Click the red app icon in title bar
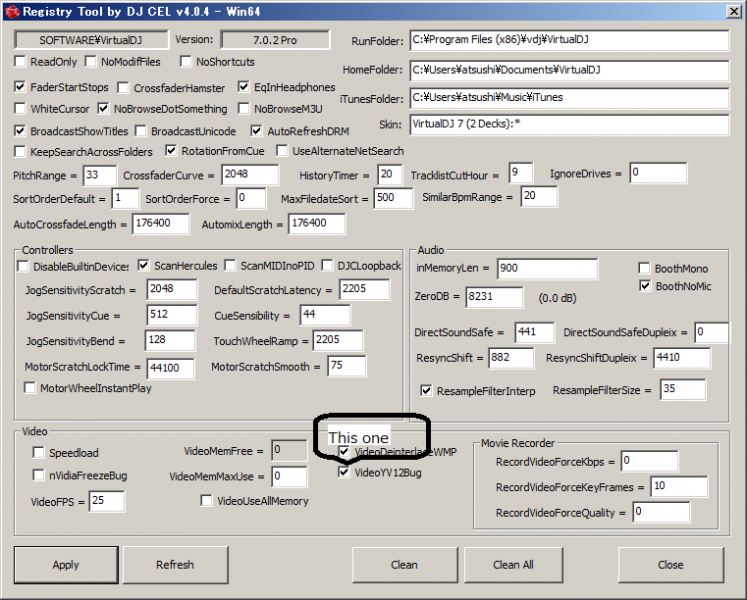The width and height of the screenshot is (747, 600). pos(12,11)
